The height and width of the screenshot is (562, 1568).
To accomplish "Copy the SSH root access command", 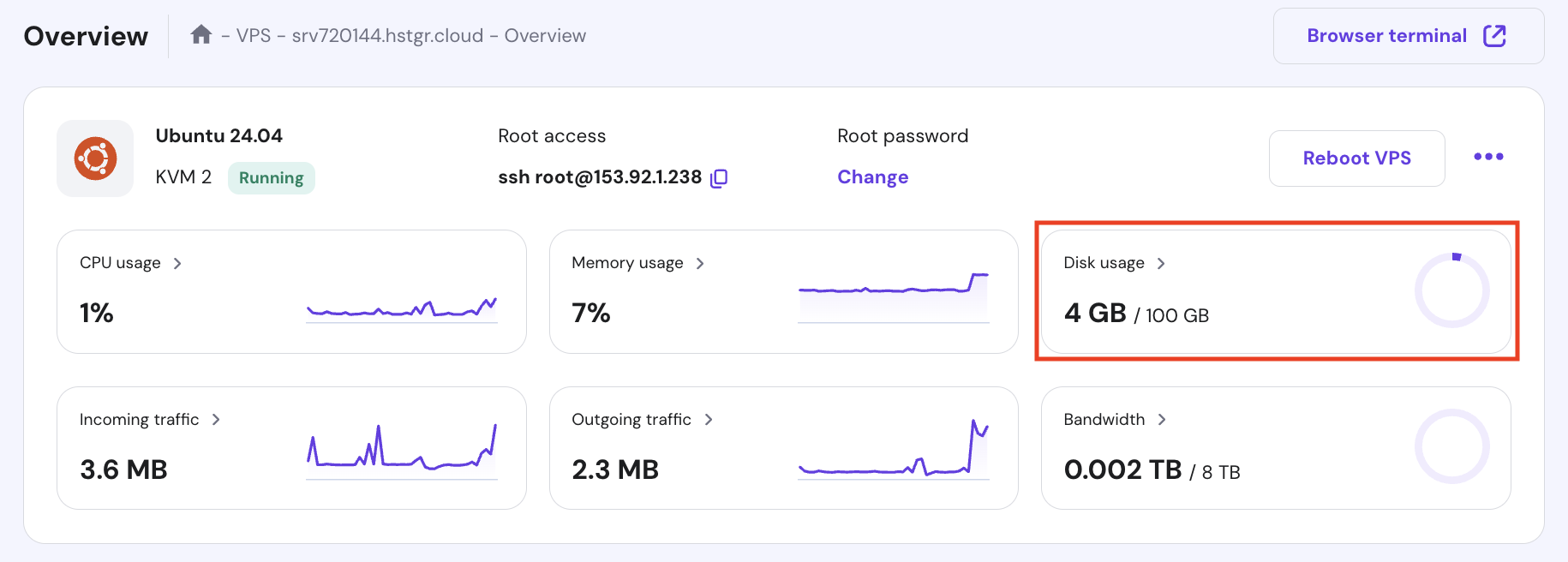I will (720, 177).
